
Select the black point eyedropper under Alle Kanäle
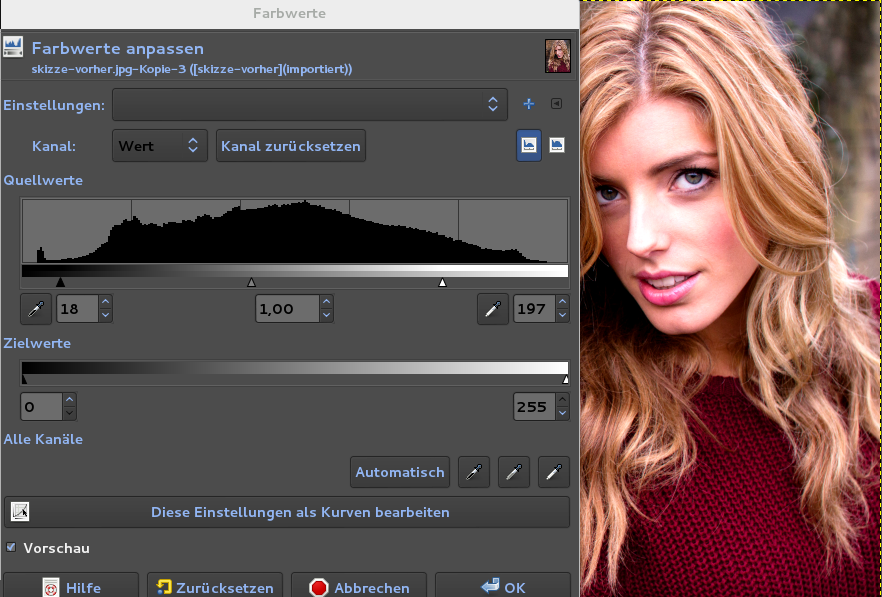click(474, 472)
